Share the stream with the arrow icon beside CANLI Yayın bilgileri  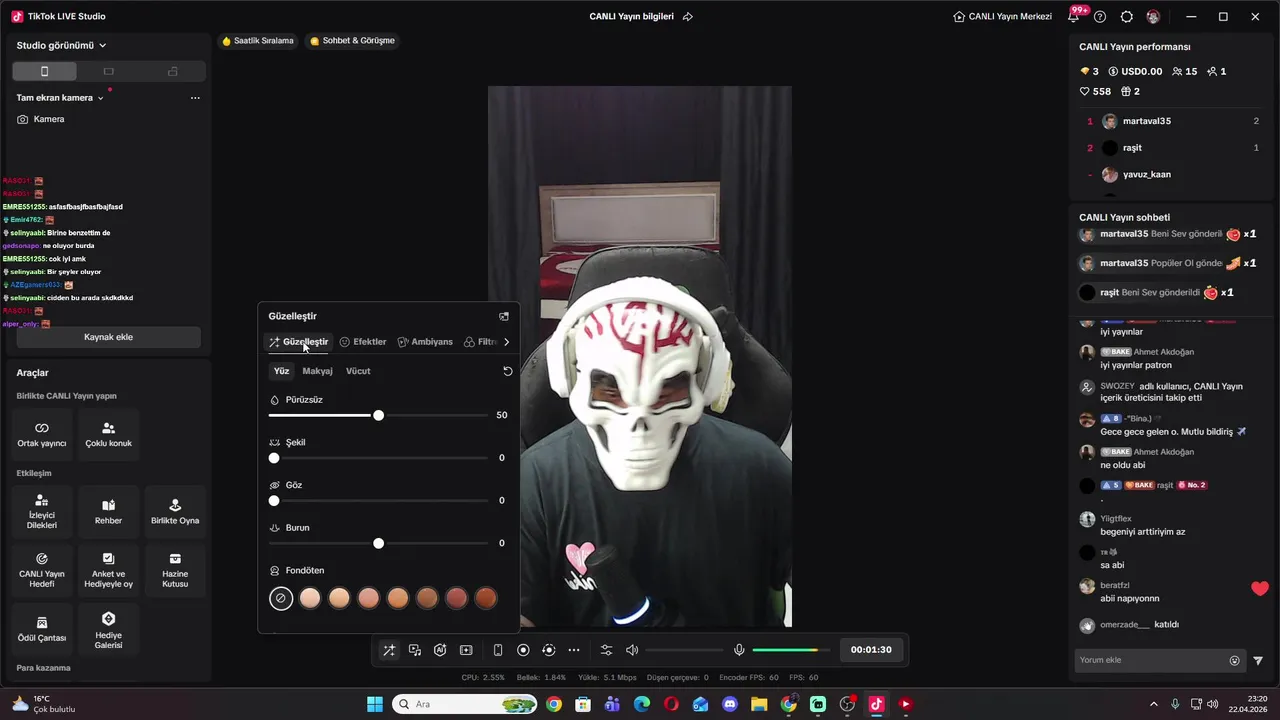coord(688,17)
